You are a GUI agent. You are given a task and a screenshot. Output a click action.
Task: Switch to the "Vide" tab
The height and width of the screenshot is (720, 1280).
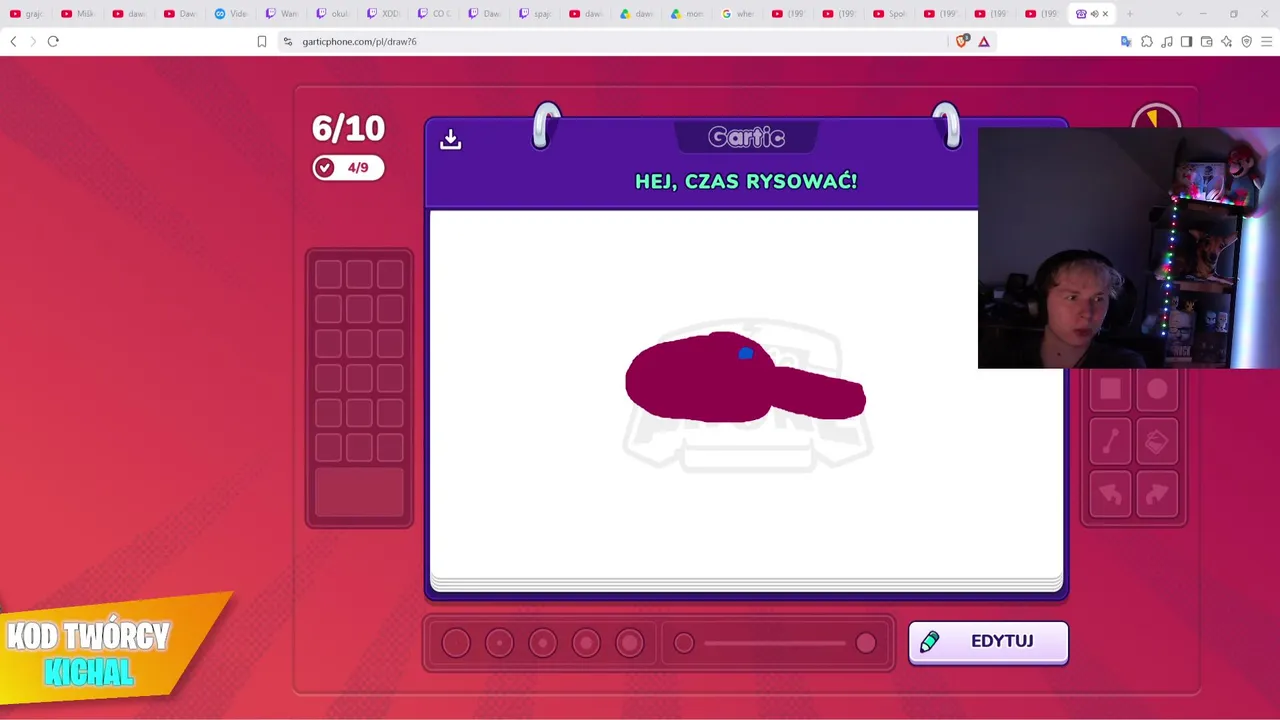(x=231, y=14)
